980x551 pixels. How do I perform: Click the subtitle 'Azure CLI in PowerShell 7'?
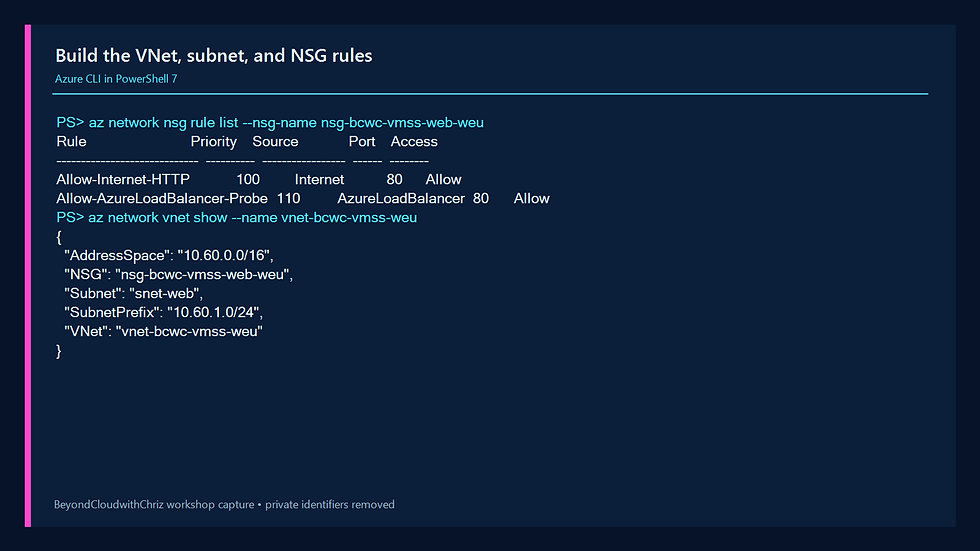pyautogui.click(x=116, y=79)
